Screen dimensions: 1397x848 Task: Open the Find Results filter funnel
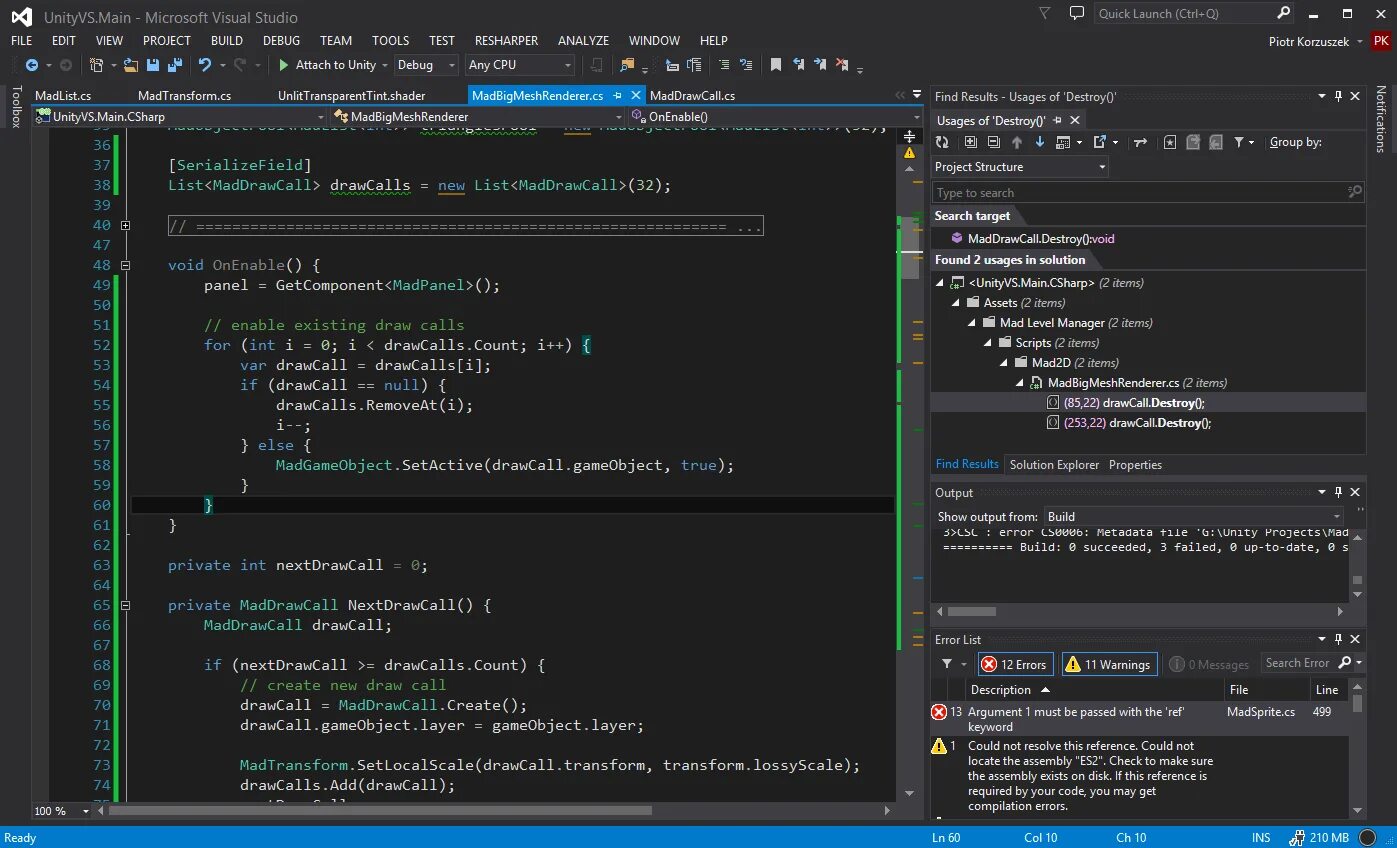click(1239, 142)
